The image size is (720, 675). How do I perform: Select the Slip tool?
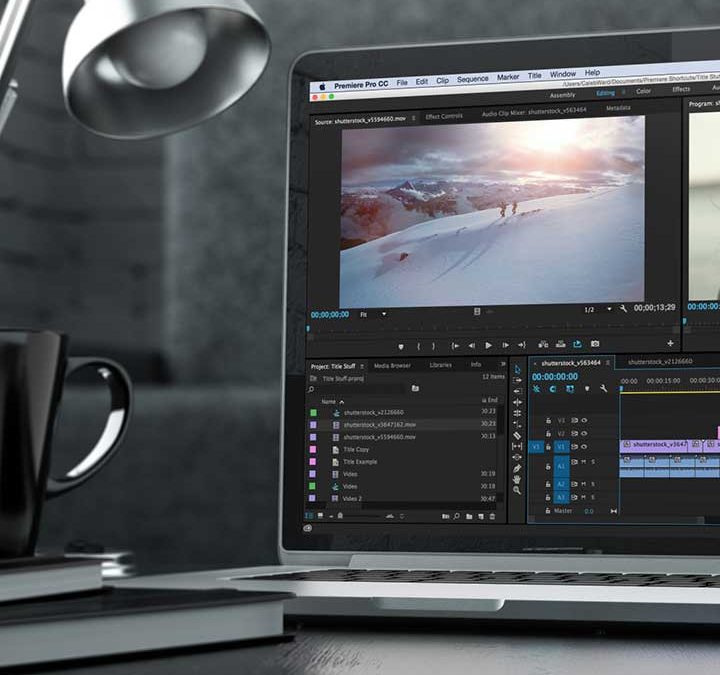[517, 446]
